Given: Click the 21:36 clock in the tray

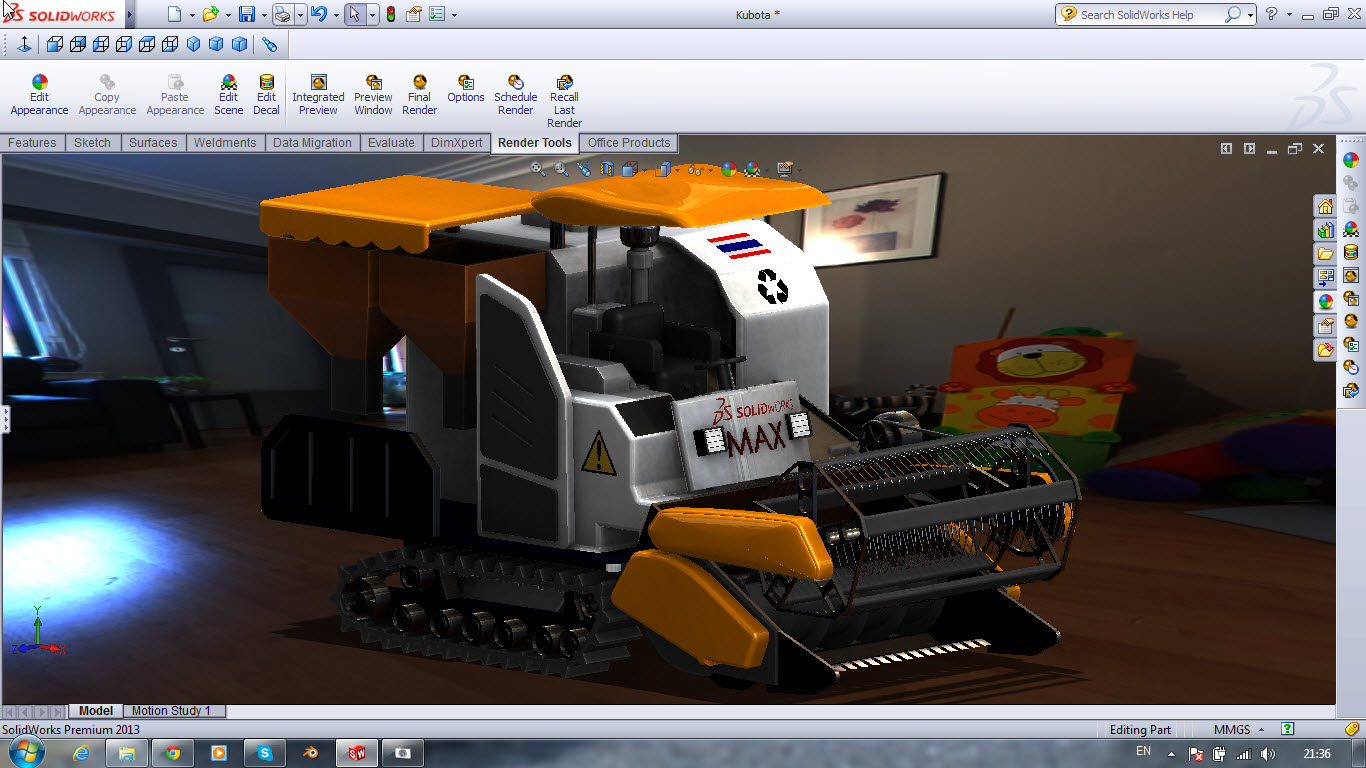Looking at the screenshot, I should pos(1317,753).
